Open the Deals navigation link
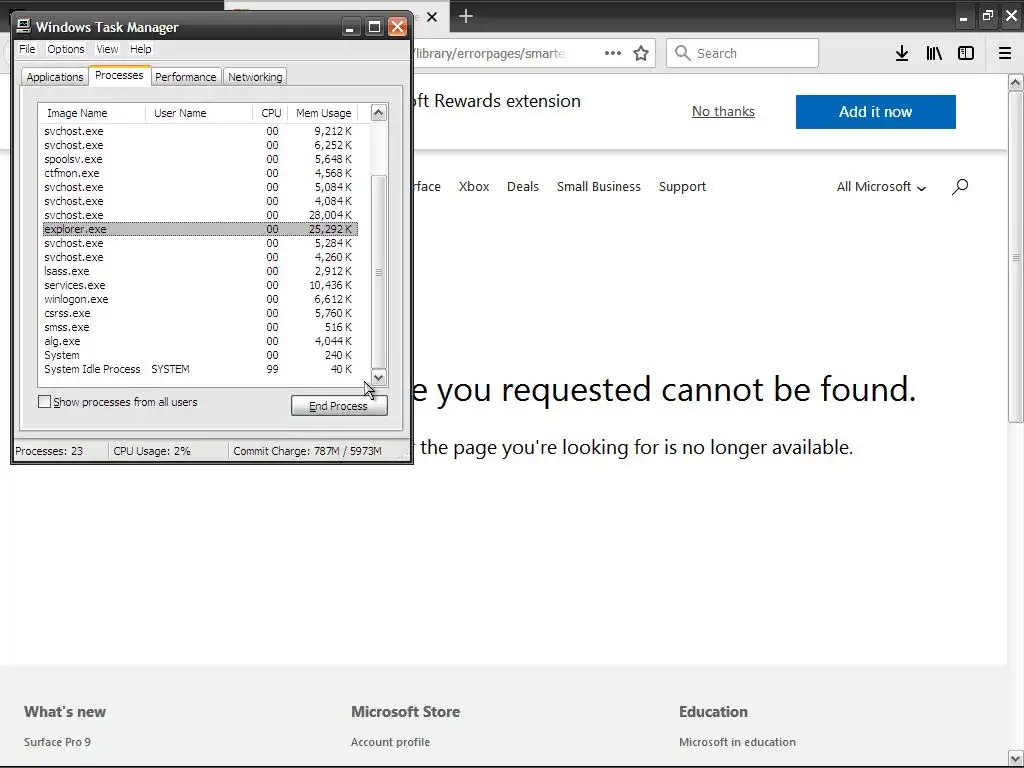 coord(523,187)
